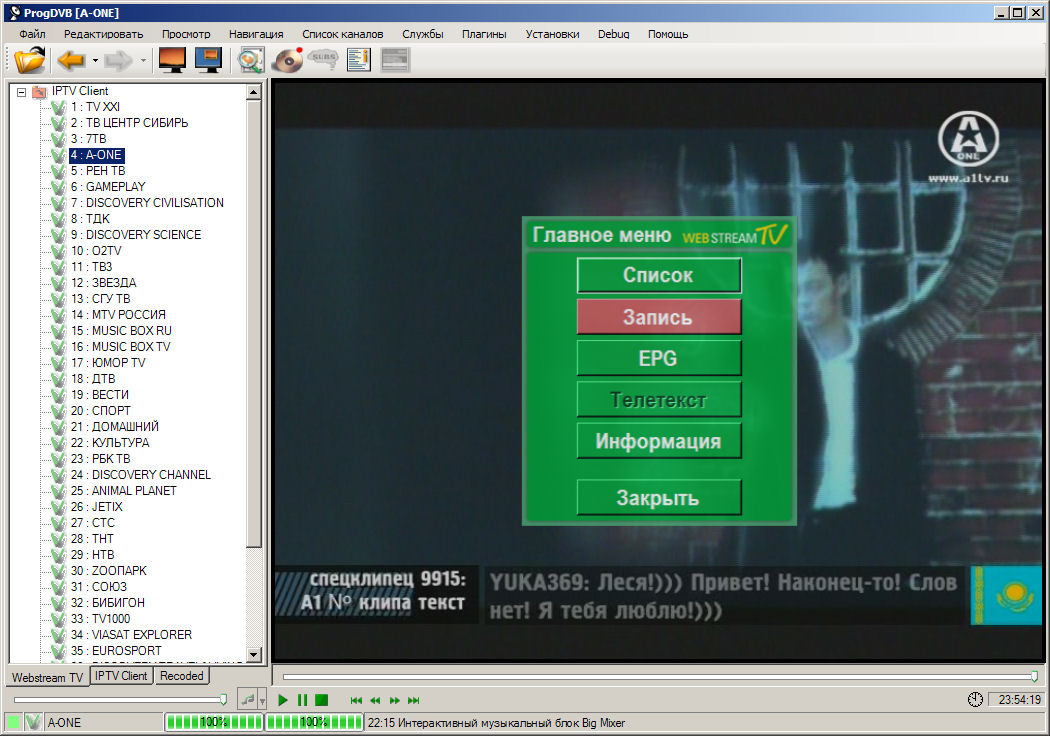This screenshot has height=736, width=1050.
Task: Click Закрыть to close the overlay menu
Action: (659, 498)
